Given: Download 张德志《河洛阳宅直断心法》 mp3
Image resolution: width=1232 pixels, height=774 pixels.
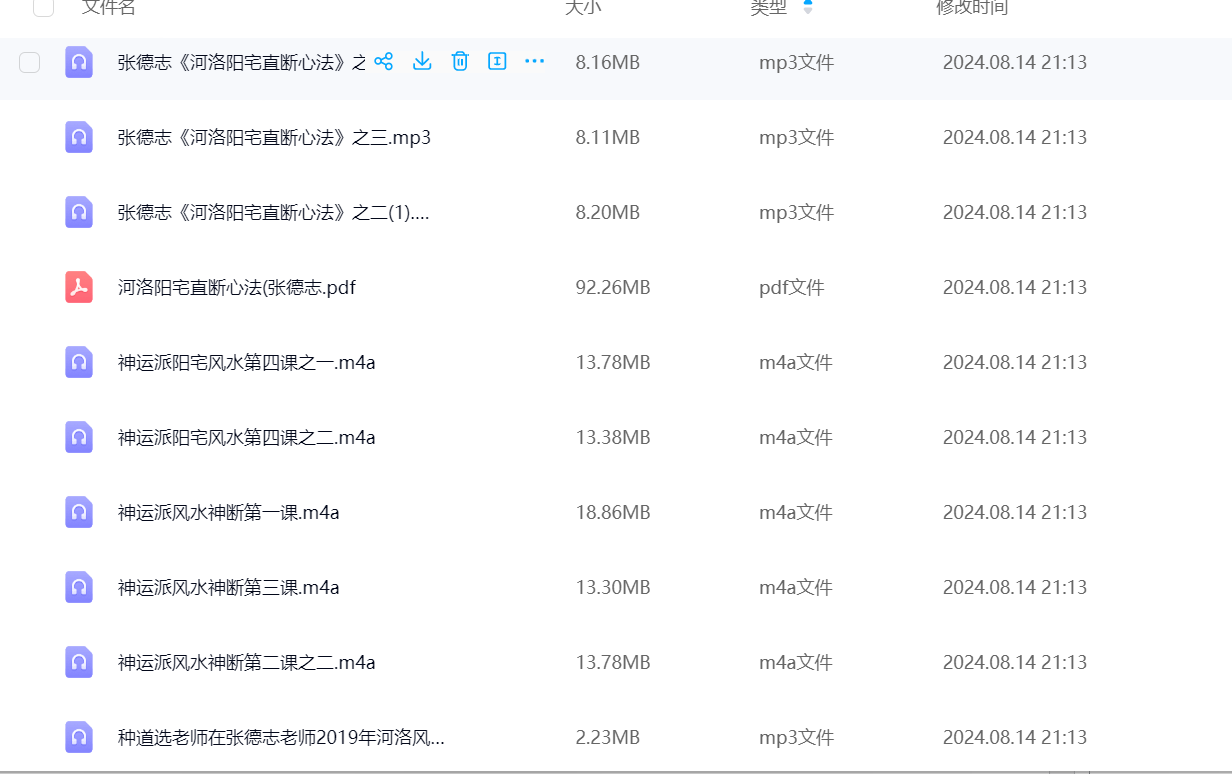Looking at the screenshot, I should click(421, 61).
